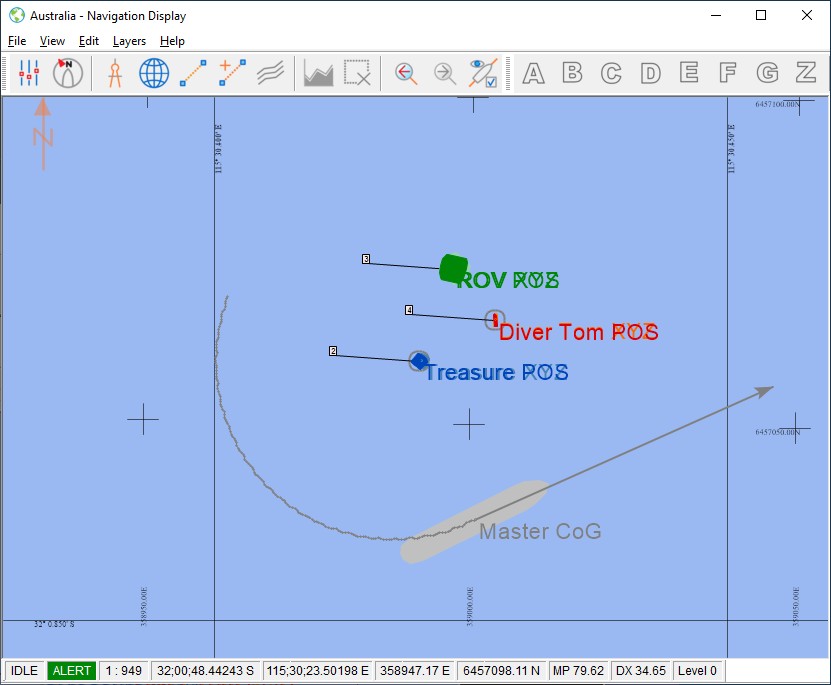Screen dimensions: 831x685
Task: Select the blue Treasure POS marker
Action: click(x=419, y=361)
